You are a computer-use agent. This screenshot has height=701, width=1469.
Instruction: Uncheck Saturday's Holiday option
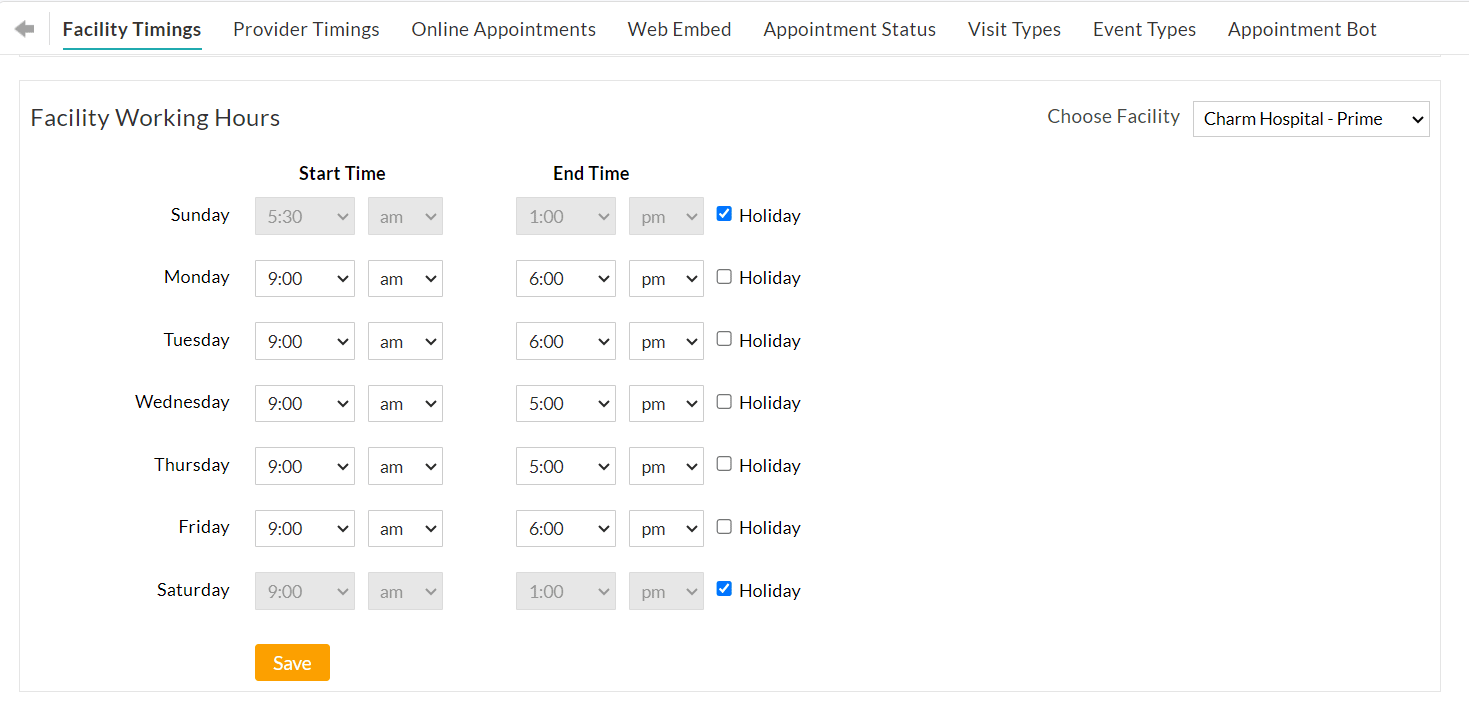click(724, 588)
